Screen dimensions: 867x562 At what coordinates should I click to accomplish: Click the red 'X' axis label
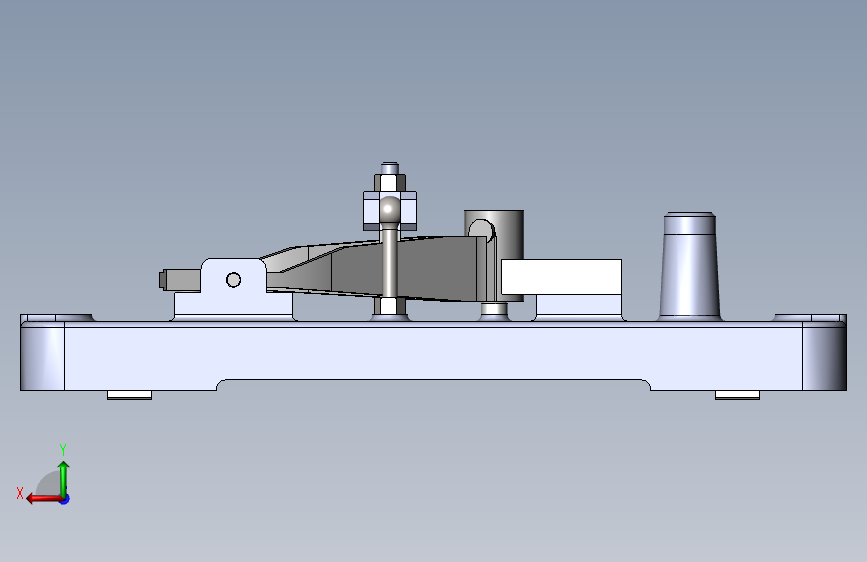click(20, 493)
